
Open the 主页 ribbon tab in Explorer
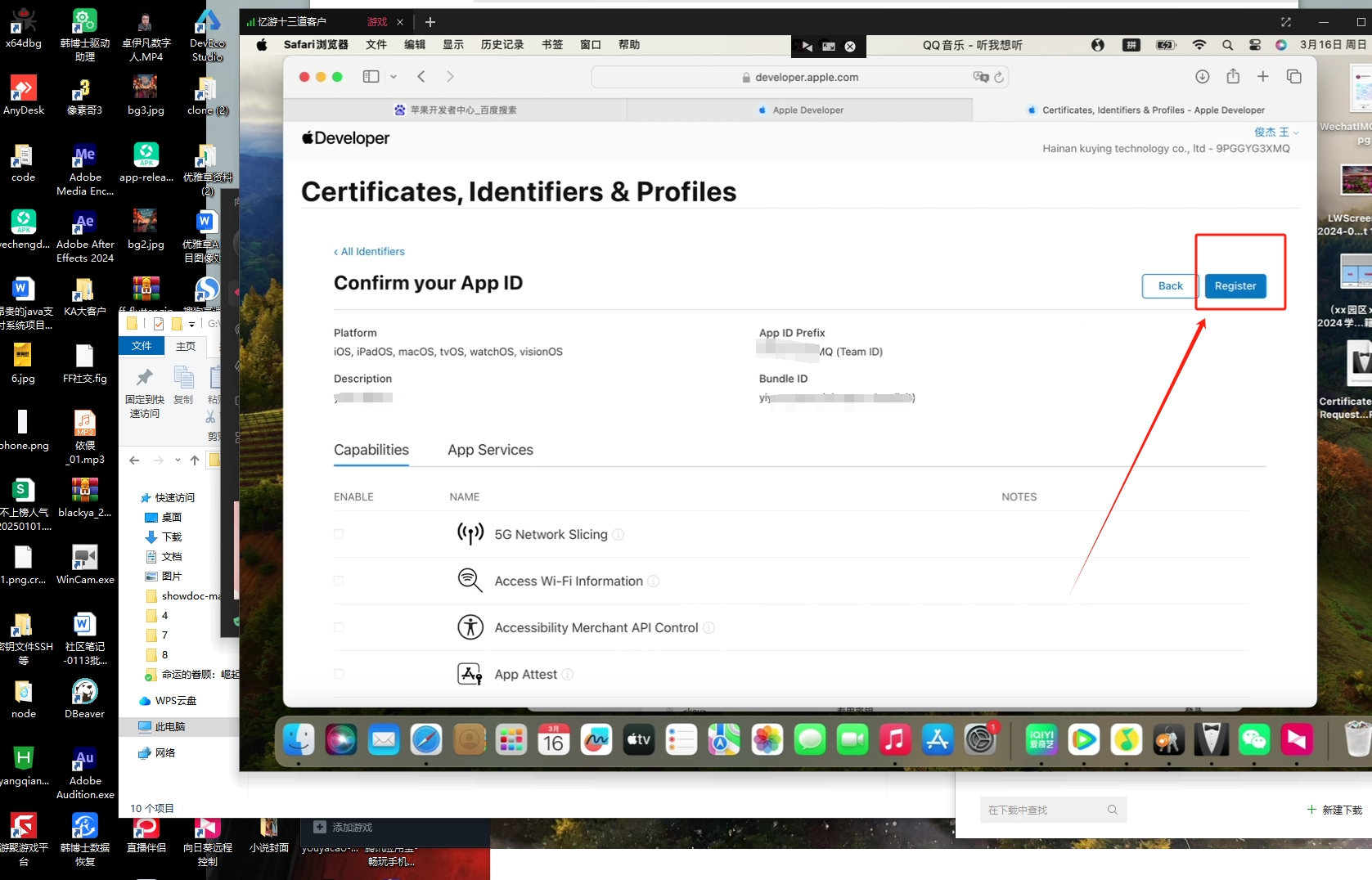186,346
